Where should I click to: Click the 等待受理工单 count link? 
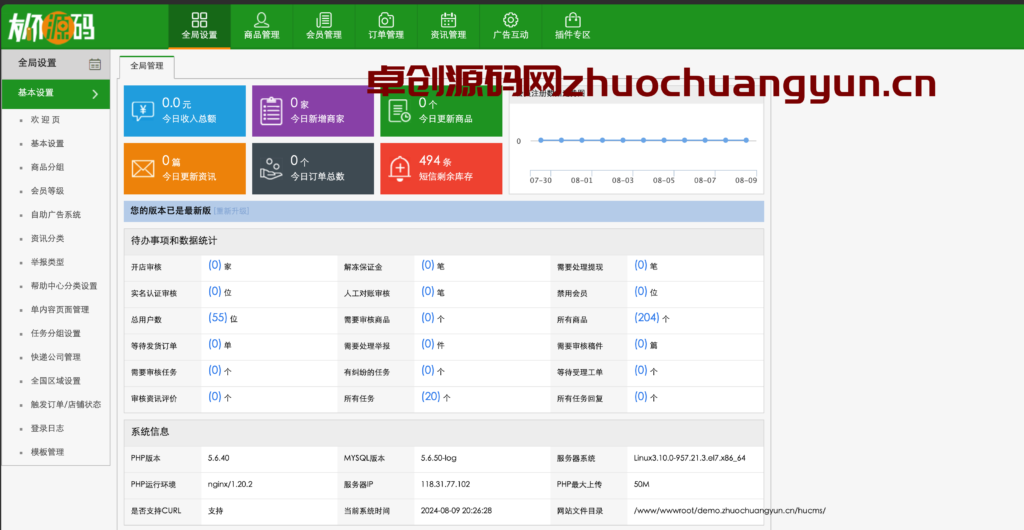pyautogui.click(x=641, y=370)
